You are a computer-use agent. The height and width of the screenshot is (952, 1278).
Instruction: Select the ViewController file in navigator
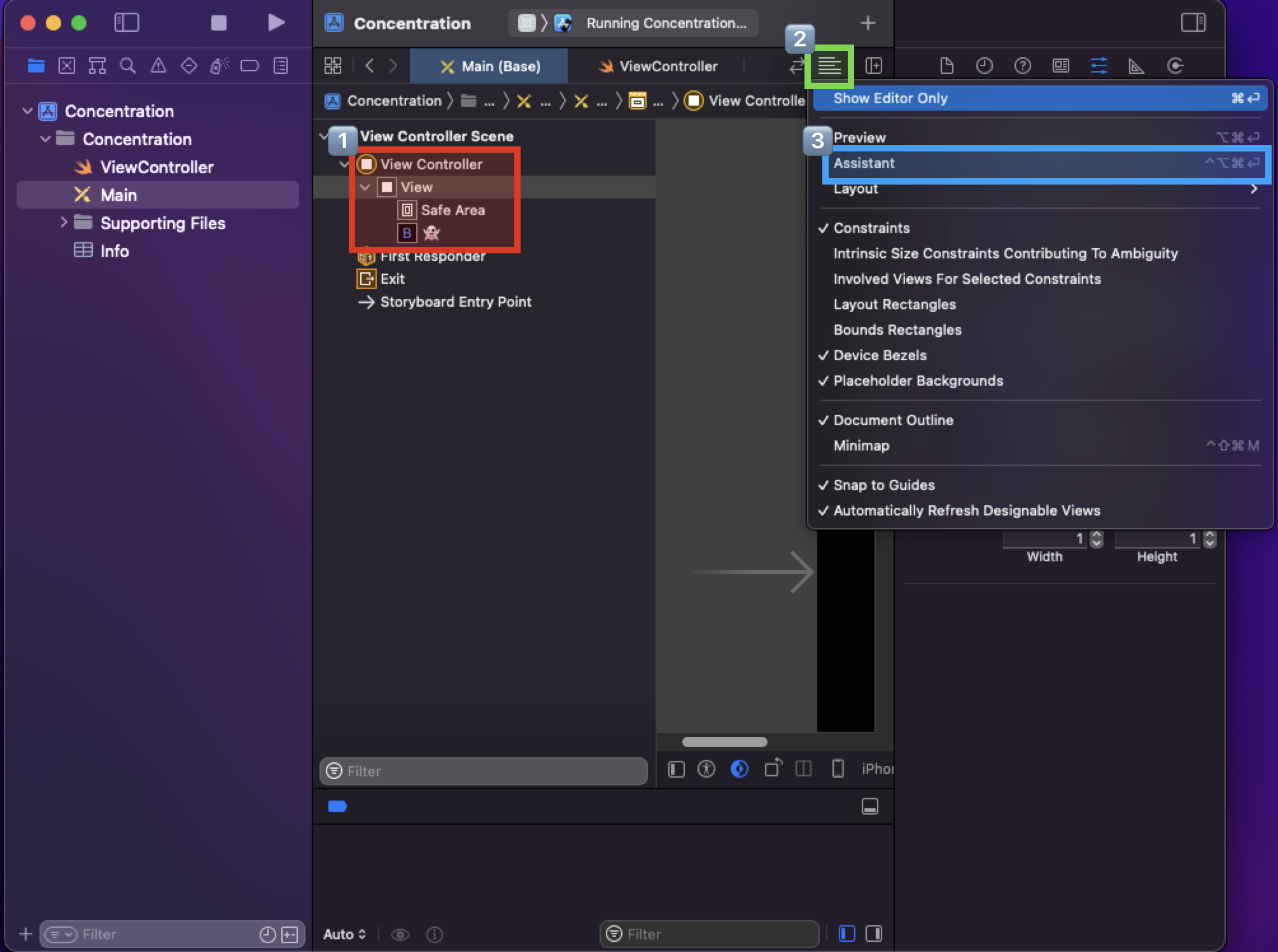(x=157, y=167)
